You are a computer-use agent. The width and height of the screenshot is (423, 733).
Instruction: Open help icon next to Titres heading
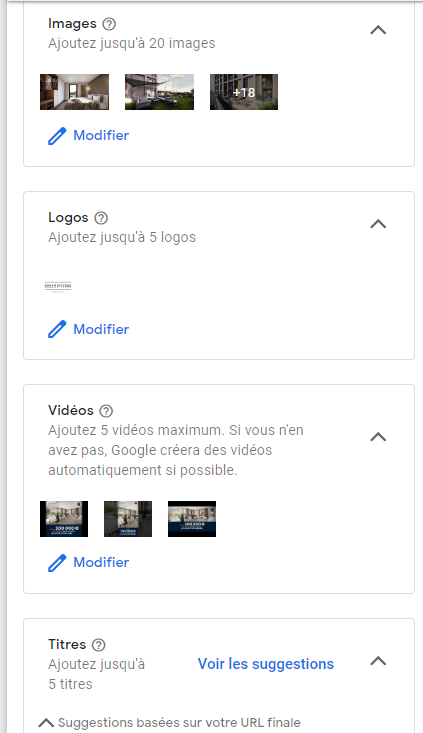click(x=99, y=645)
